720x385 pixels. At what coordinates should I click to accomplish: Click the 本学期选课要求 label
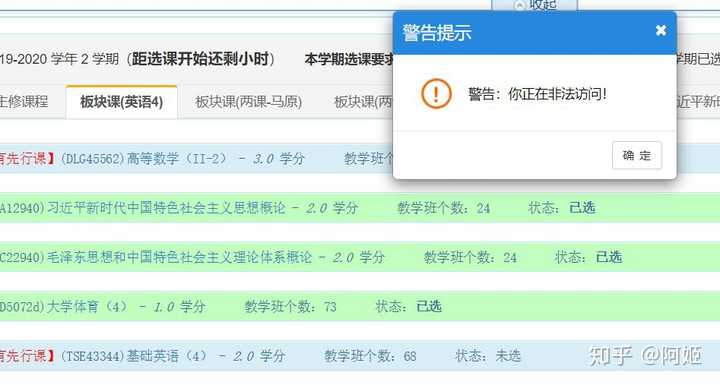(349, 59)
